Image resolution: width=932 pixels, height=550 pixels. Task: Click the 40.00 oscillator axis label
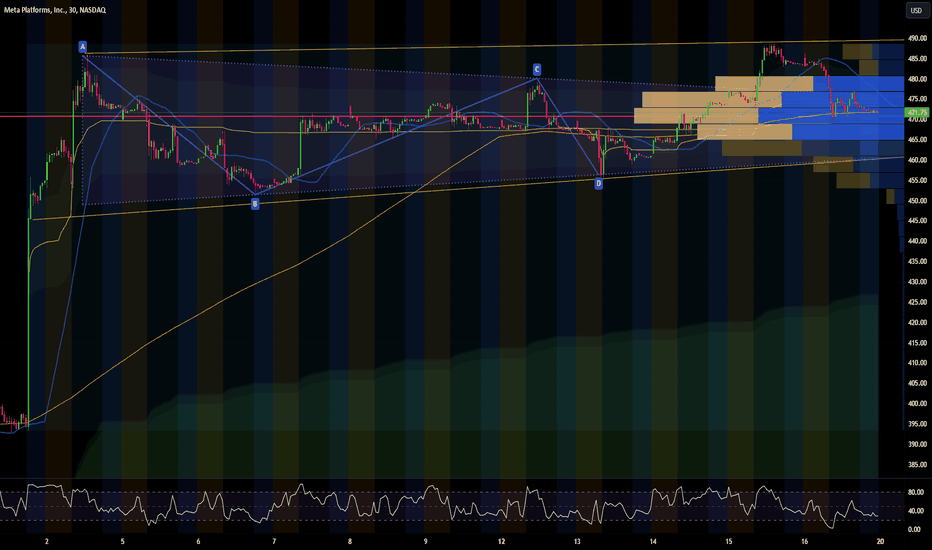916,511
